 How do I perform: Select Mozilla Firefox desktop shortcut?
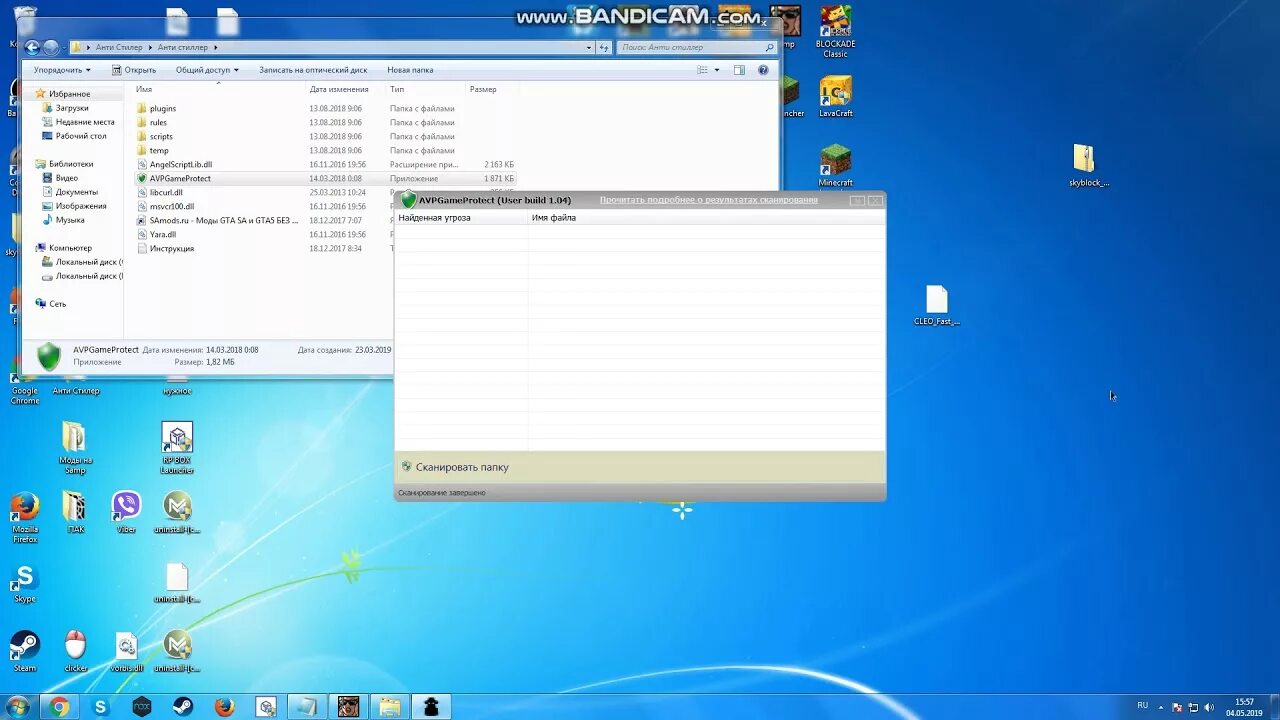point(25,517)
